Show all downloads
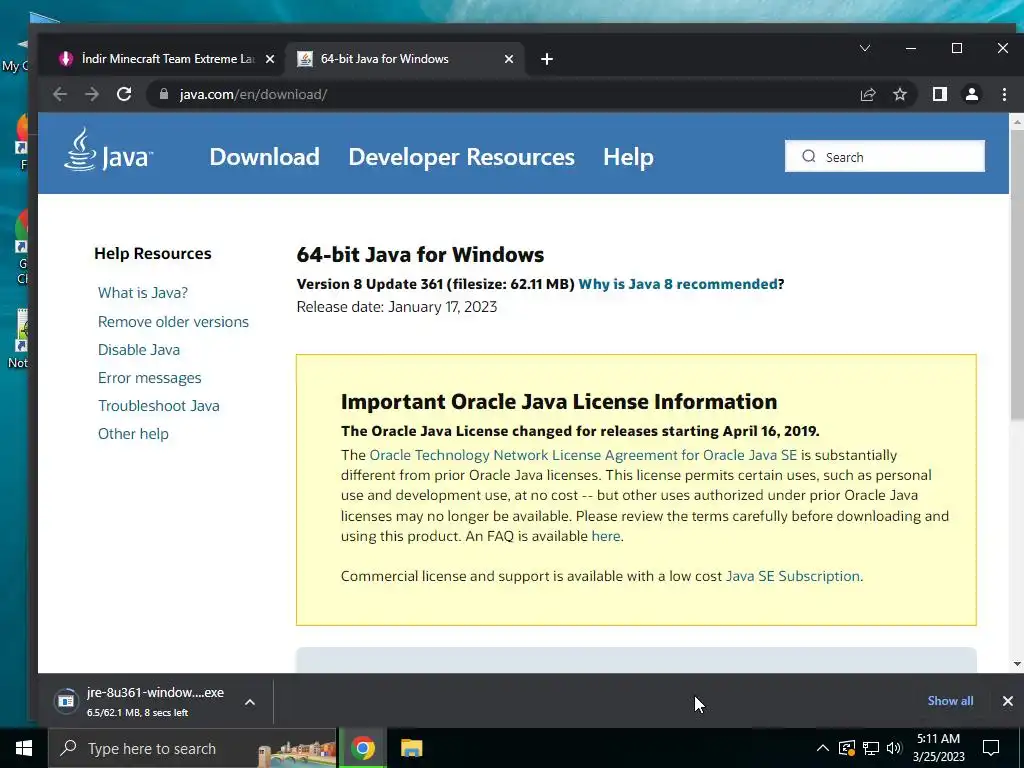The image size is (1024, 768). click(x=950, y=701)
